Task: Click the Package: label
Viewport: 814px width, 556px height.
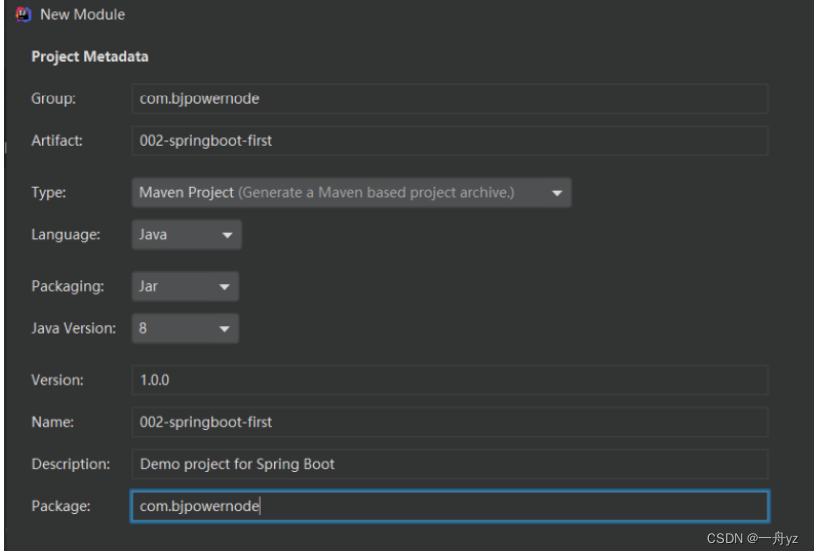Action: point(61,506)
